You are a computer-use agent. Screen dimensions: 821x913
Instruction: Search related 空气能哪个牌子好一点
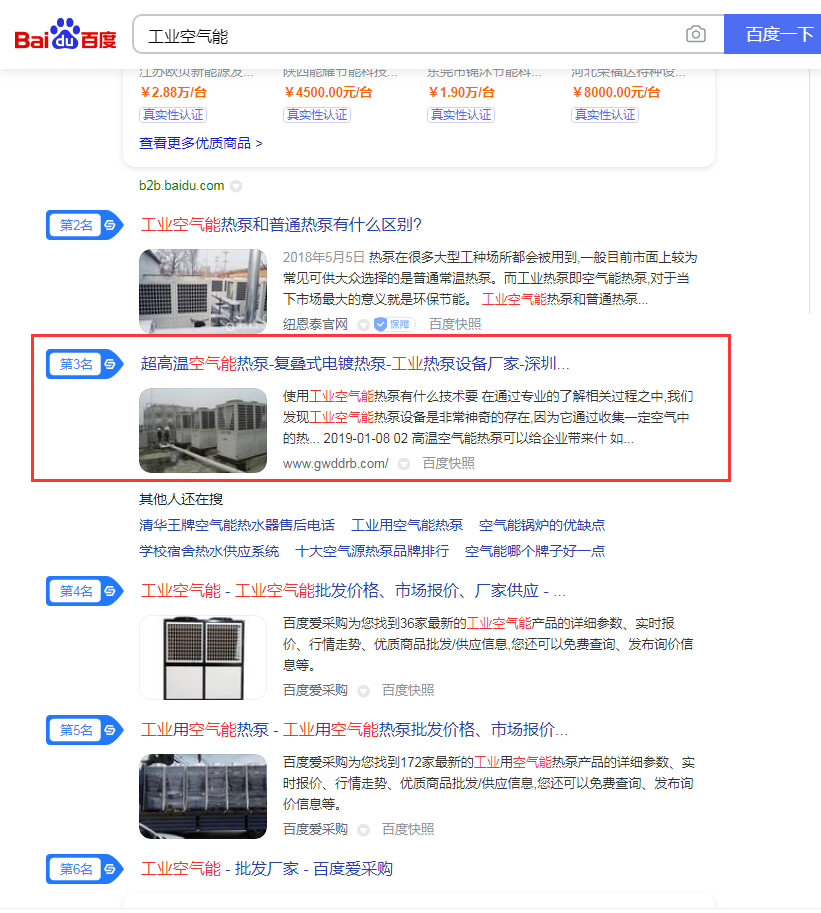coord(535,551)
